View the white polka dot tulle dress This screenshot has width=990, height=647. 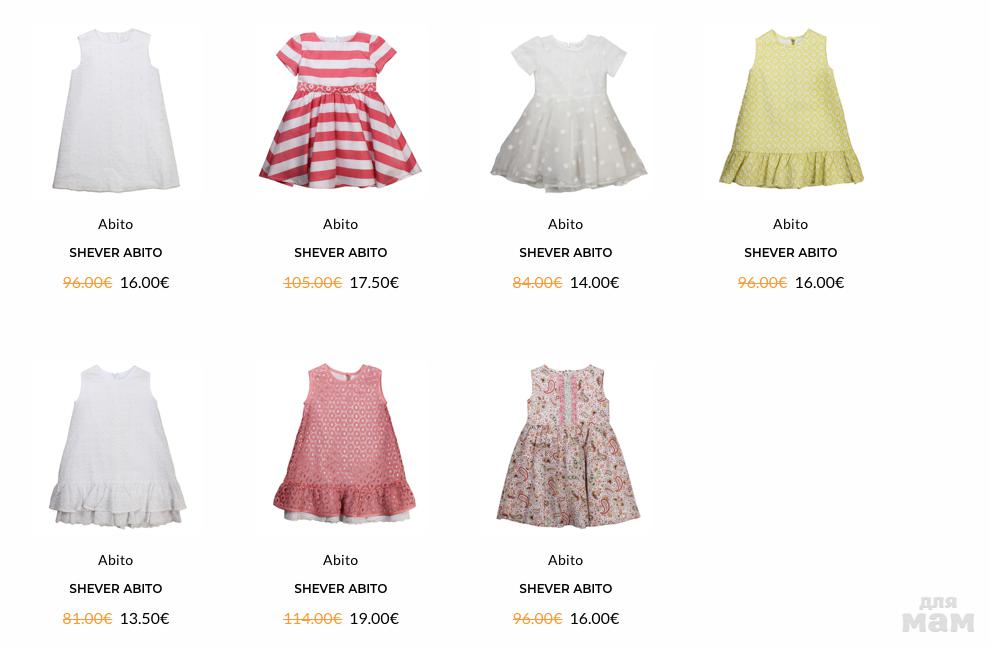point(567,112)
